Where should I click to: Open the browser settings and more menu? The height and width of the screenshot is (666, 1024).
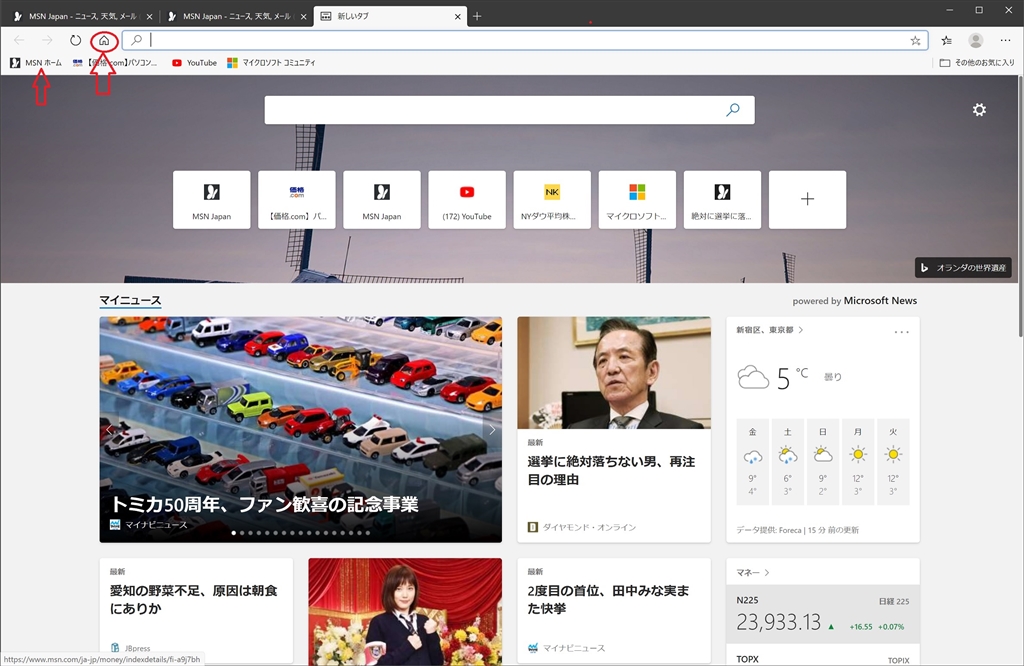pyautogui.click(x=1005, y=40)
